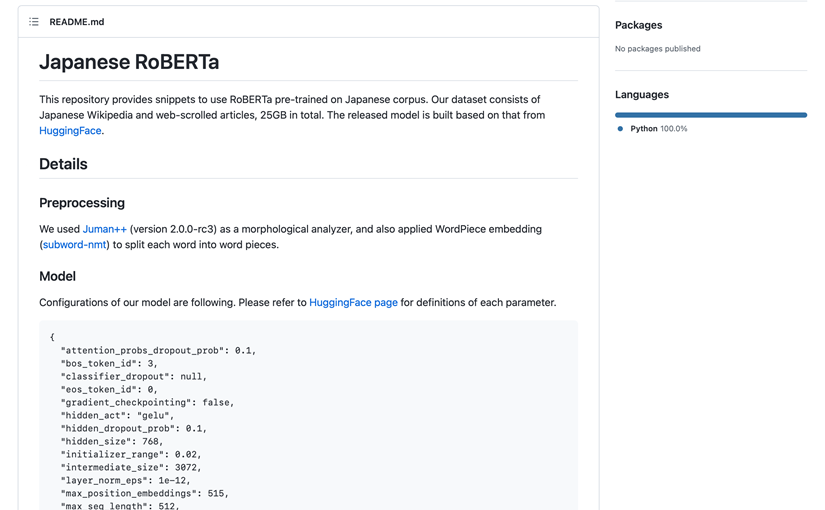Click the blue Python language dot
The image size is (825, 510).
(620, 129)
